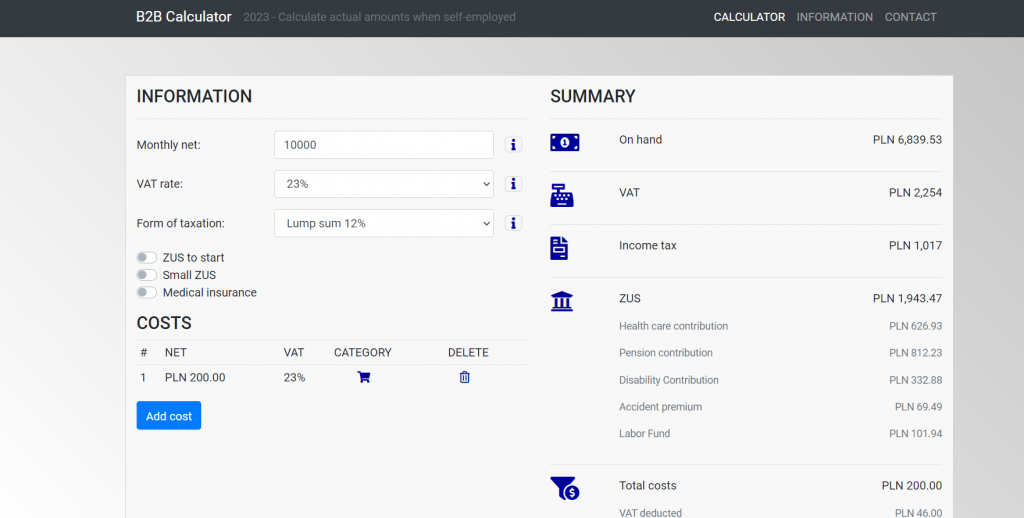Toggle the Small ZUS switch
The height and width of the screenshot is (518, 1024).
pyautogui.click(x=146, y=275)
